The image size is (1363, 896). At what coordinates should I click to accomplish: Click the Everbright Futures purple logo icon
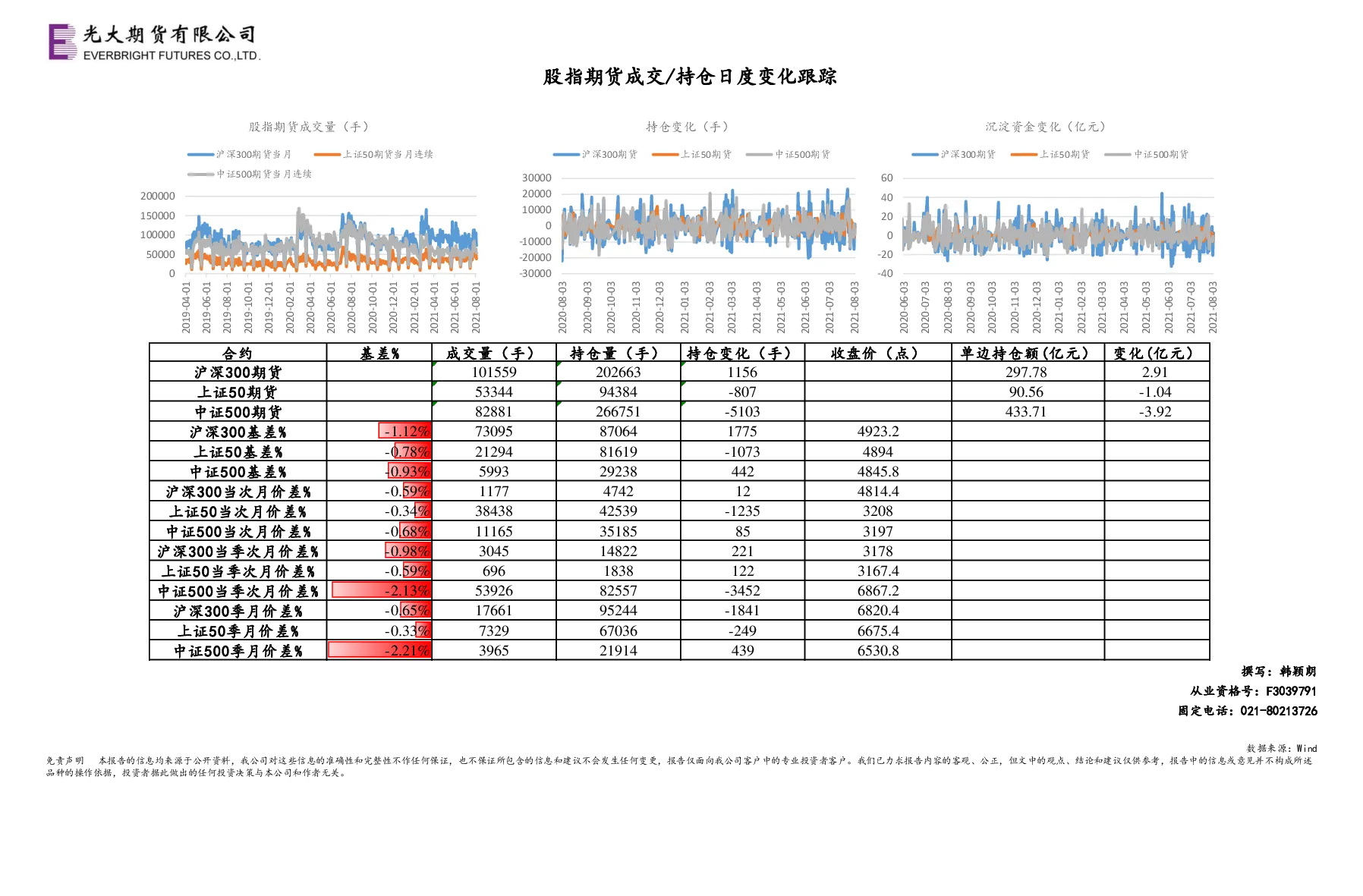(x=63, y=42)
